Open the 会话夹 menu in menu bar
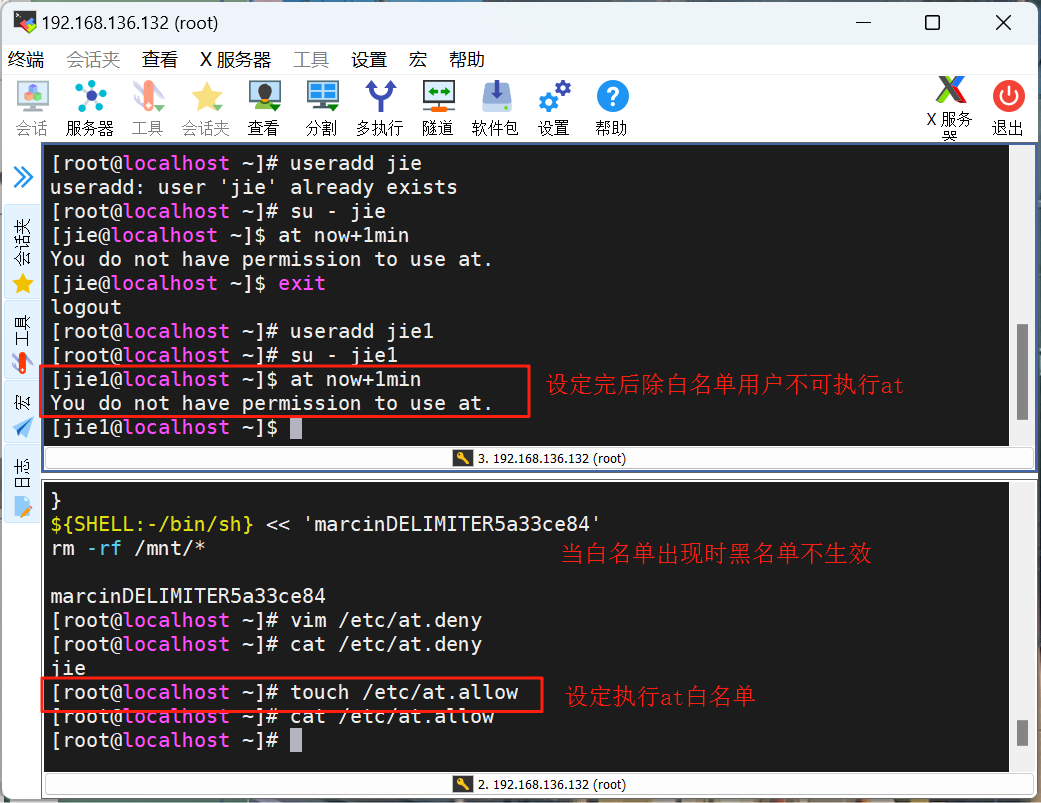Screen dimensions: 1041x803 93,60
